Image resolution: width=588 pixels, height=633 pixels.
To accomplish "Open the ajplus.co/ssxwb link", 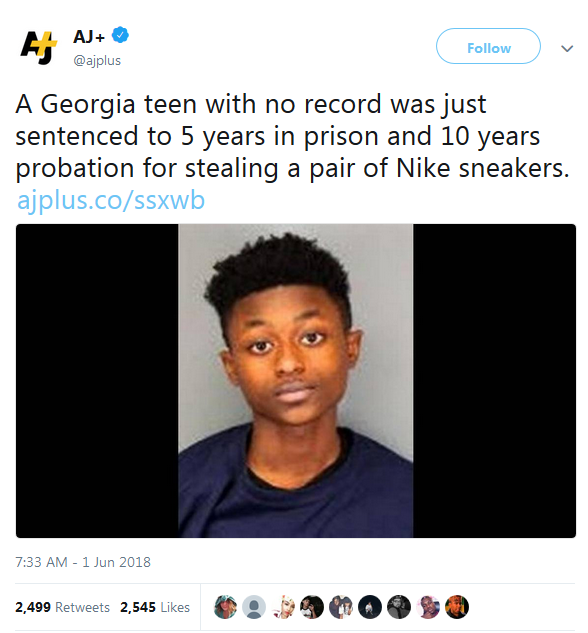I will 111,200.
